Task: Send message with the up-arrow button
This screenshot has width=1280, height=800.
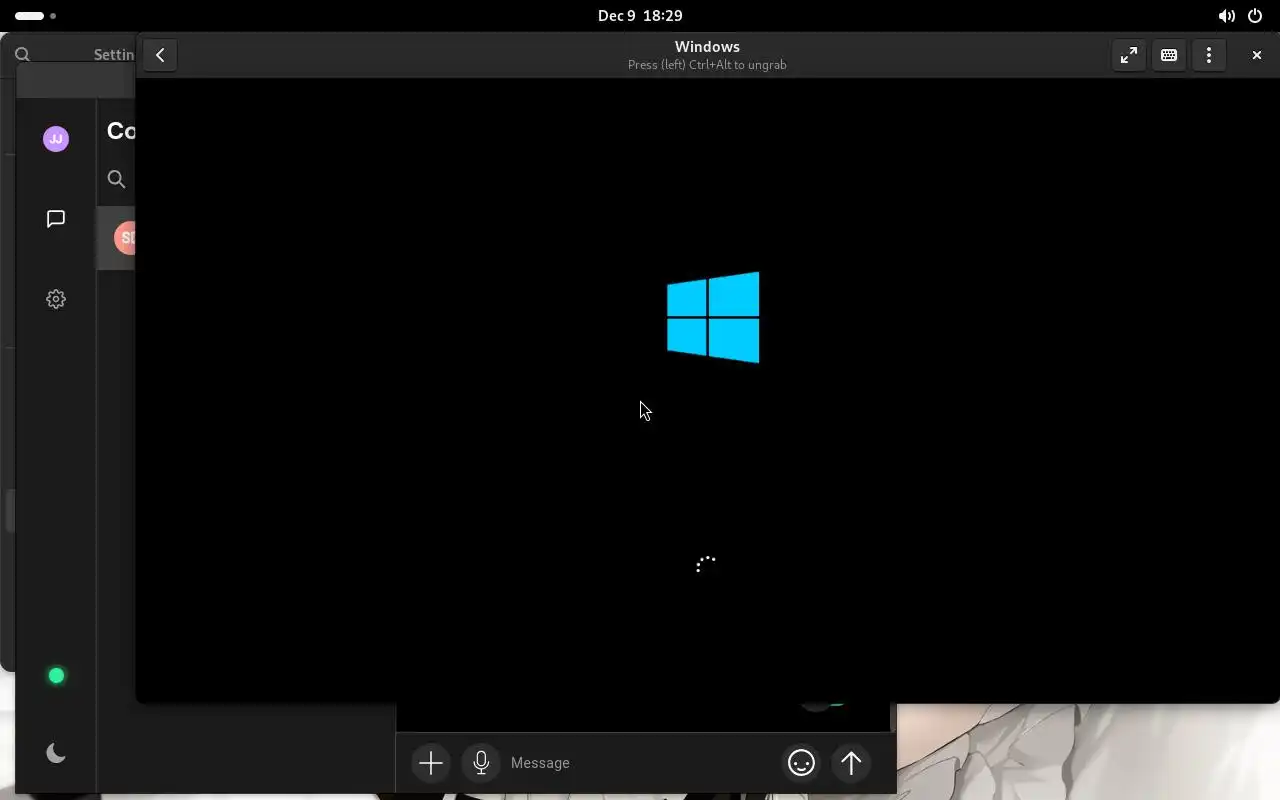Action: click(851, 763)
